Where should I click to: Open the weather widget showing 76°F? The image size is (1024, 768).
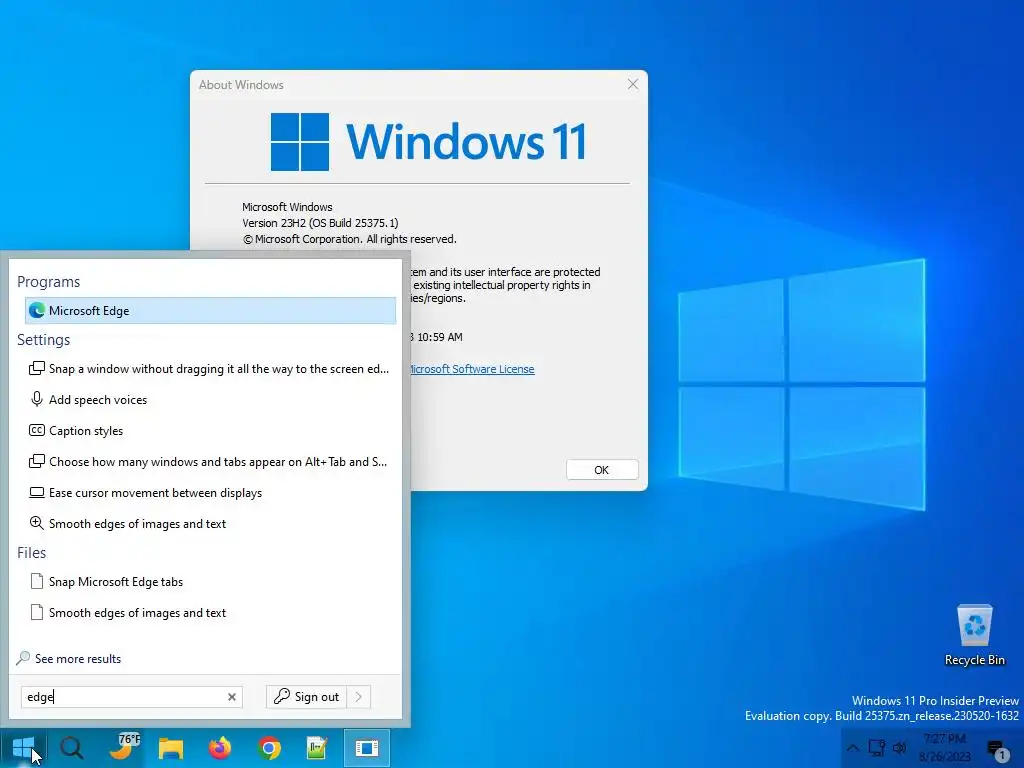(123, 748)
